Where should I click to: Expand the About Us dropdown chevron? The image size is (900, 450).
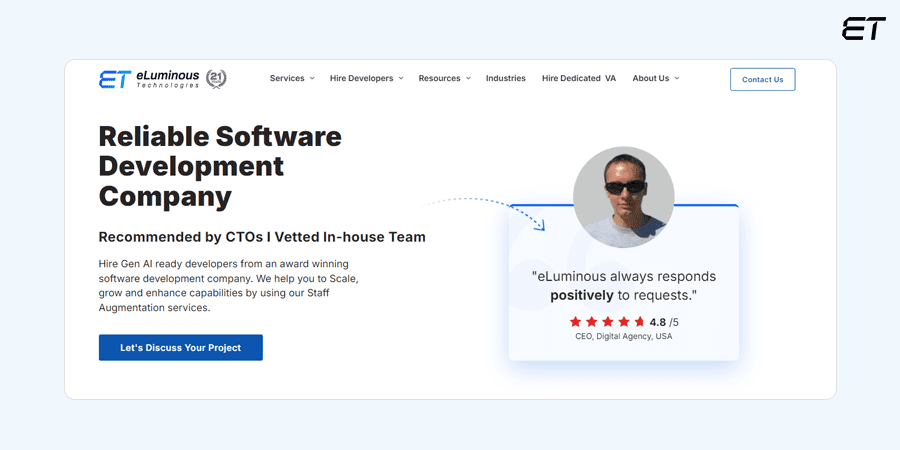(677, 79)
